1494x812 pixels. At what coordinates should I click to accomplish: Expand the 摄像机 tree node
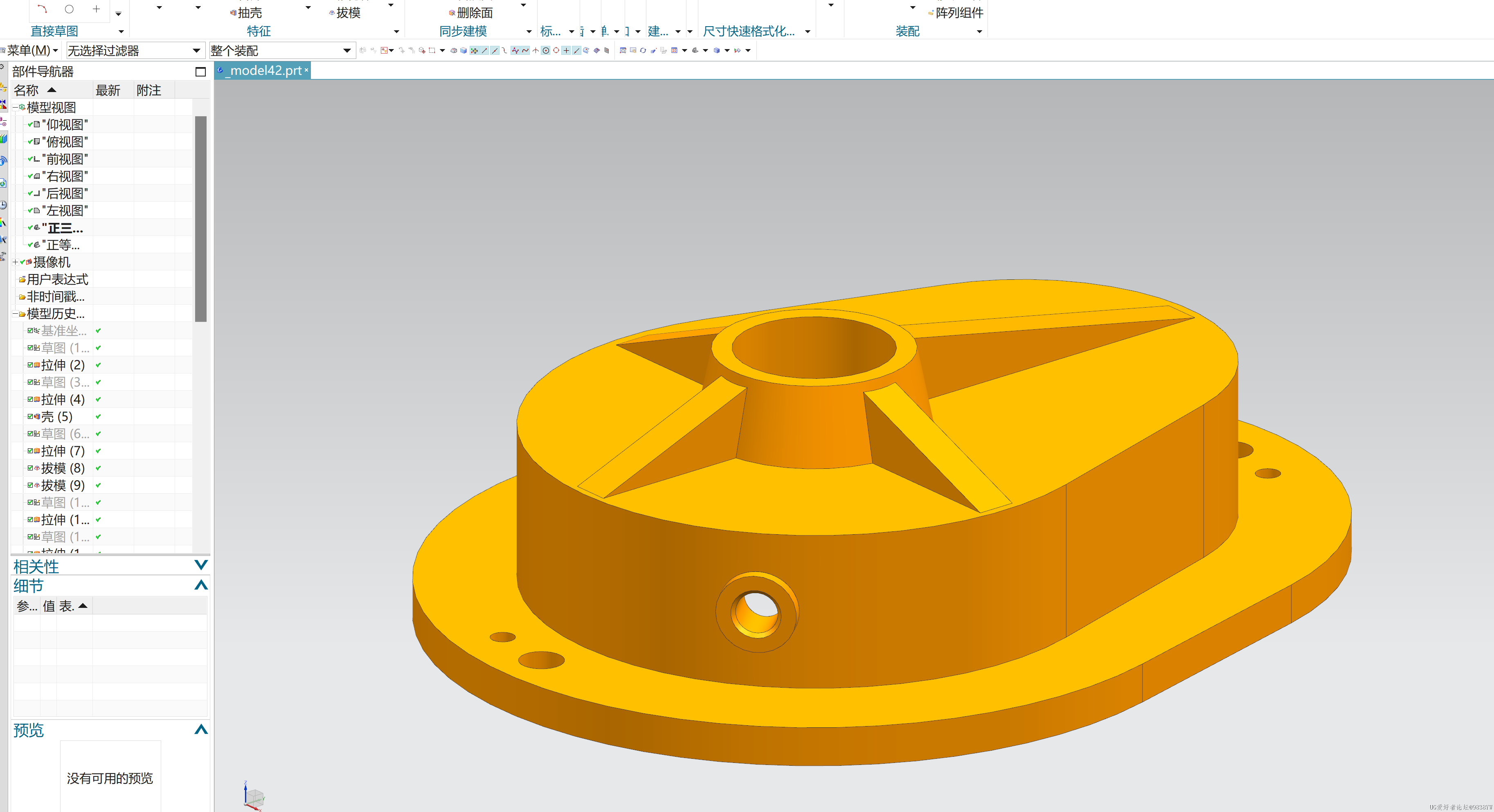coord(15,262)
